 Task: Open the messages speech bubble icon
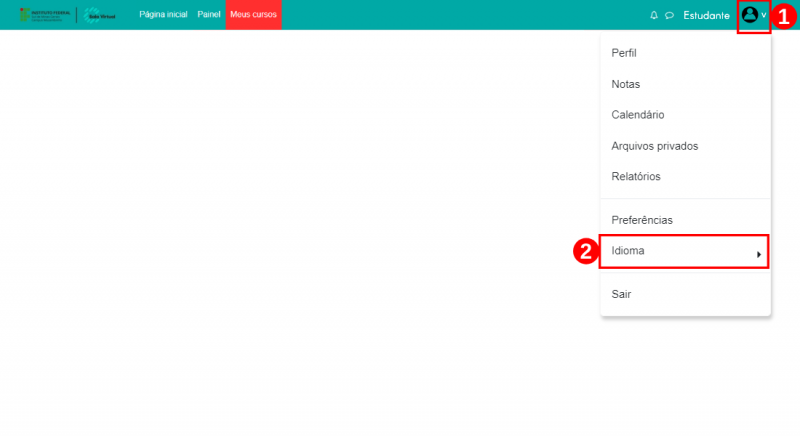669,15
